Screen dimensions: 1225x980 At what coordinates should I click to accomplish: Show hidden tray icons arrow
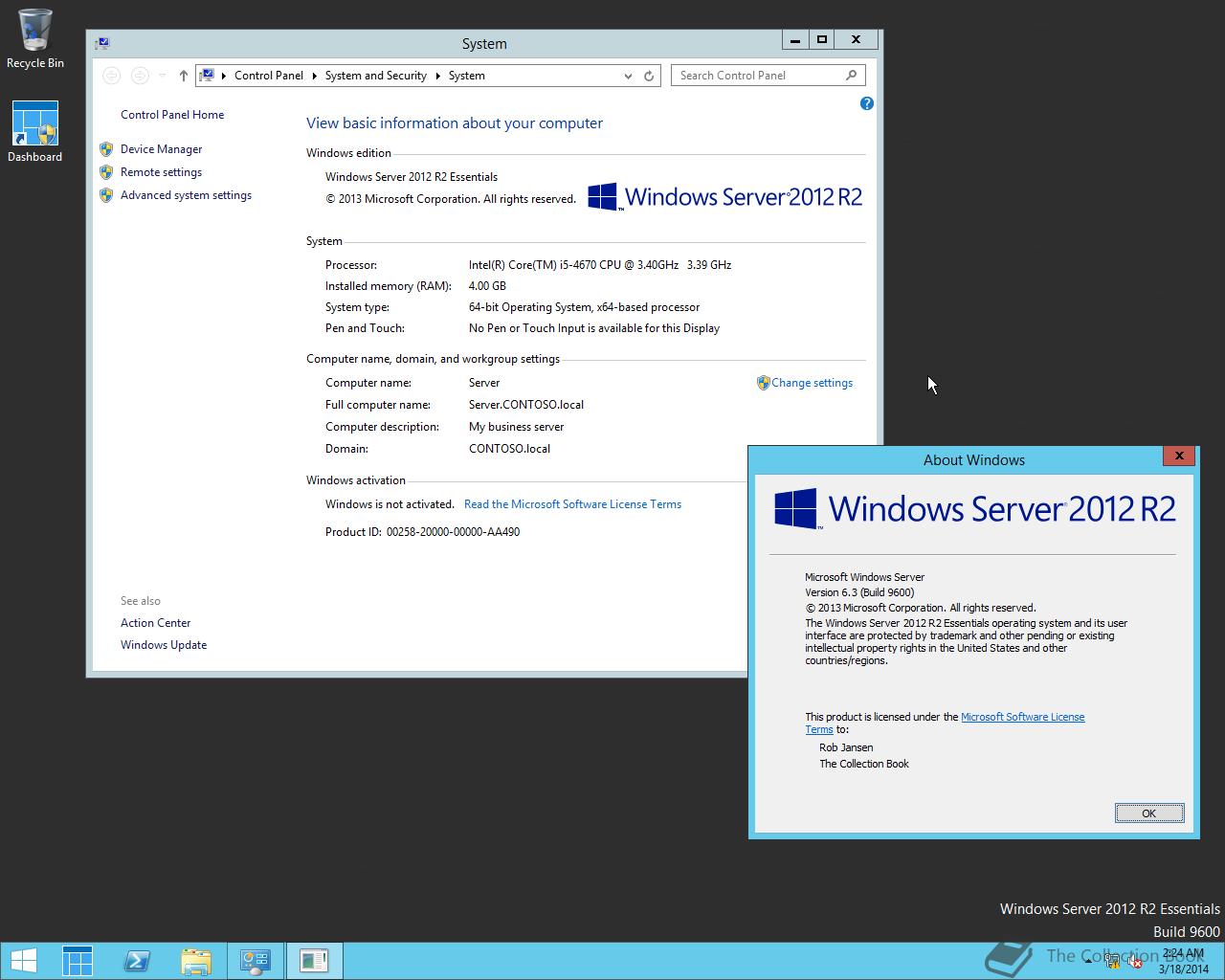pos(1088,963)
